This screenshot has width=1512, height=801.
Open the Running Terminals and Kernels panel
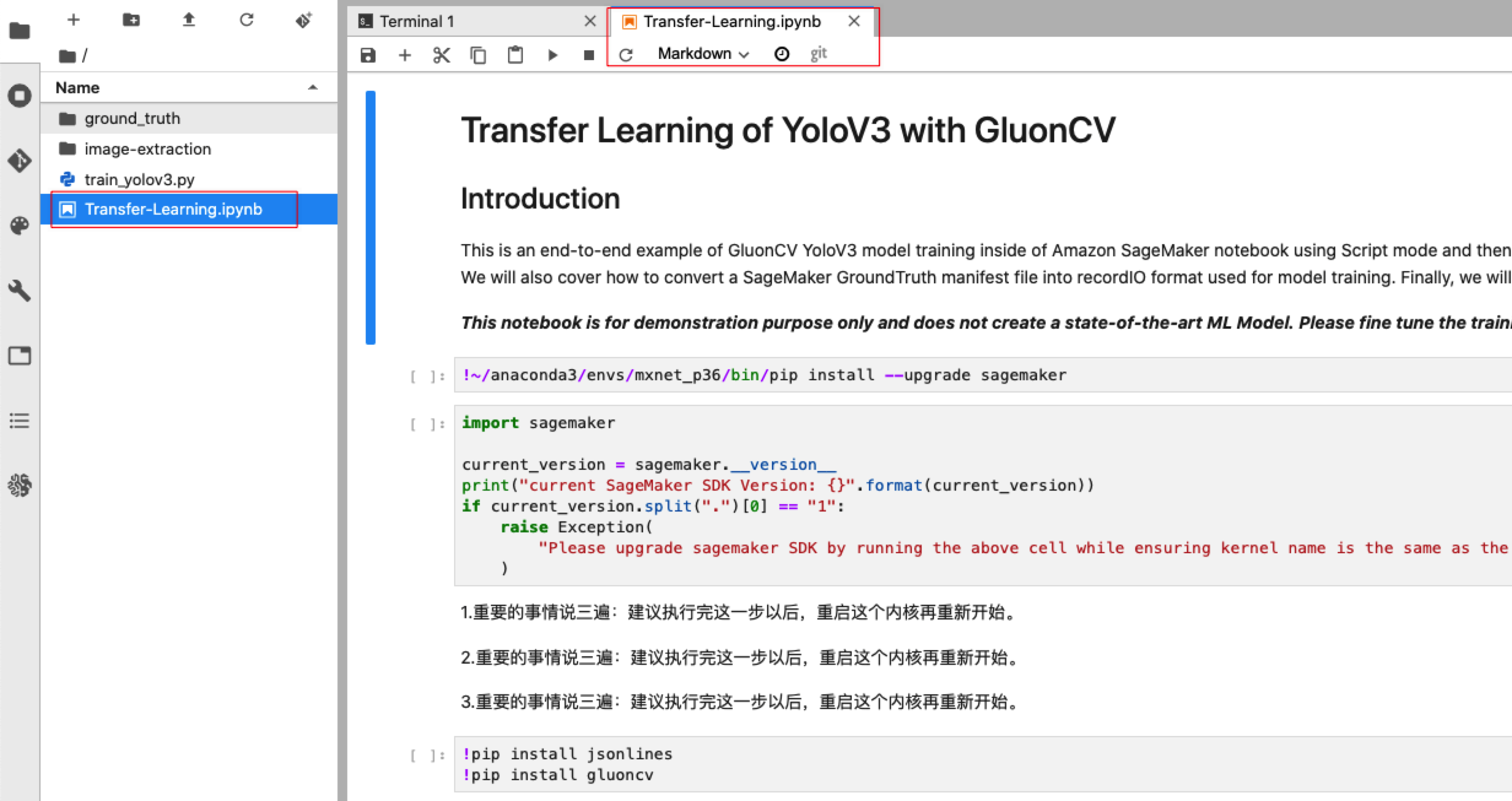pos(20,96)
